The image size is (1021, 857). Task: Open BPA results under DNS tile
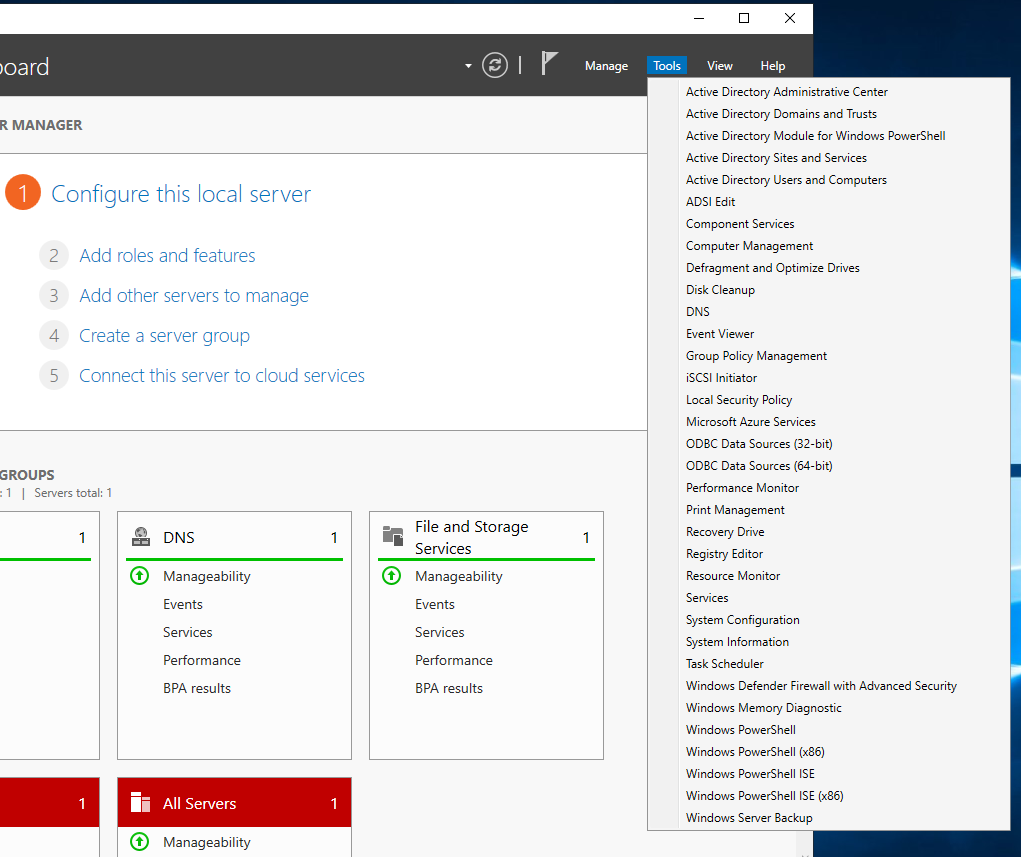tap(197, 688)
